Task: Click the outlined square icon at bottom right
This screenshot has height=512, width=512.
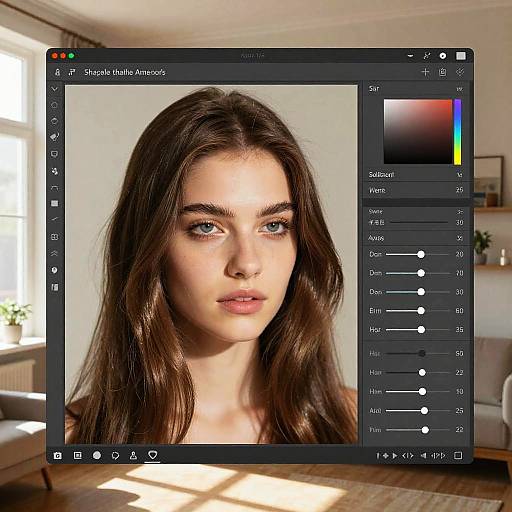Action: [458, 455]
